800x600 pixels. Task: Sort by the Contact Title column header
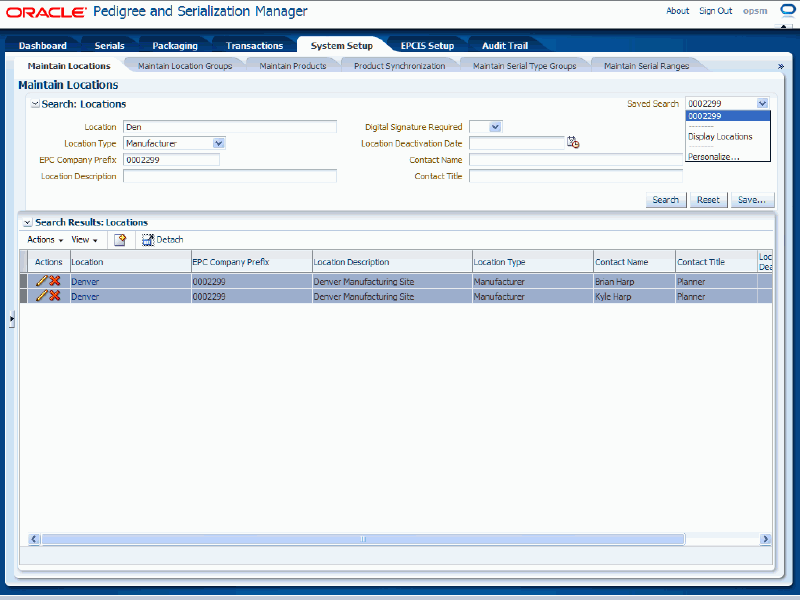(716, 262)
